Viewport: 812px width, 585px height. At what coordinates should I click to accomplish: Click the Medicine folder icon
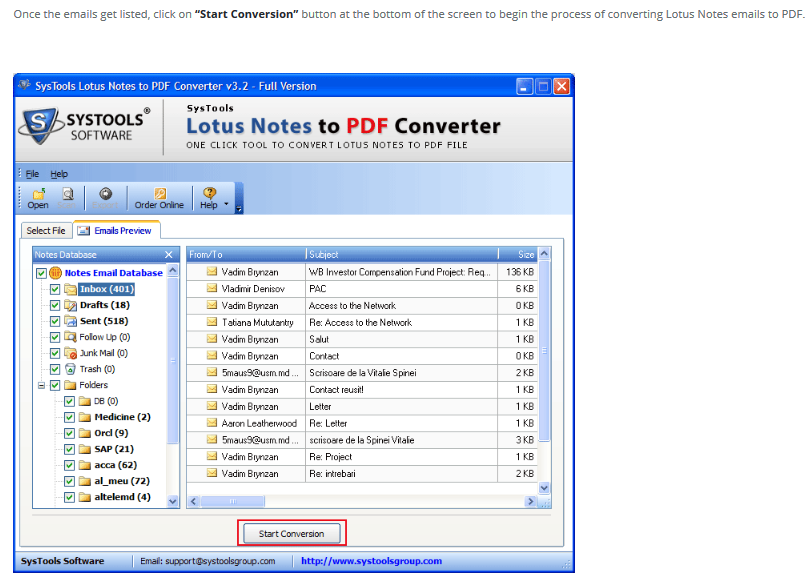click(85, 417)
